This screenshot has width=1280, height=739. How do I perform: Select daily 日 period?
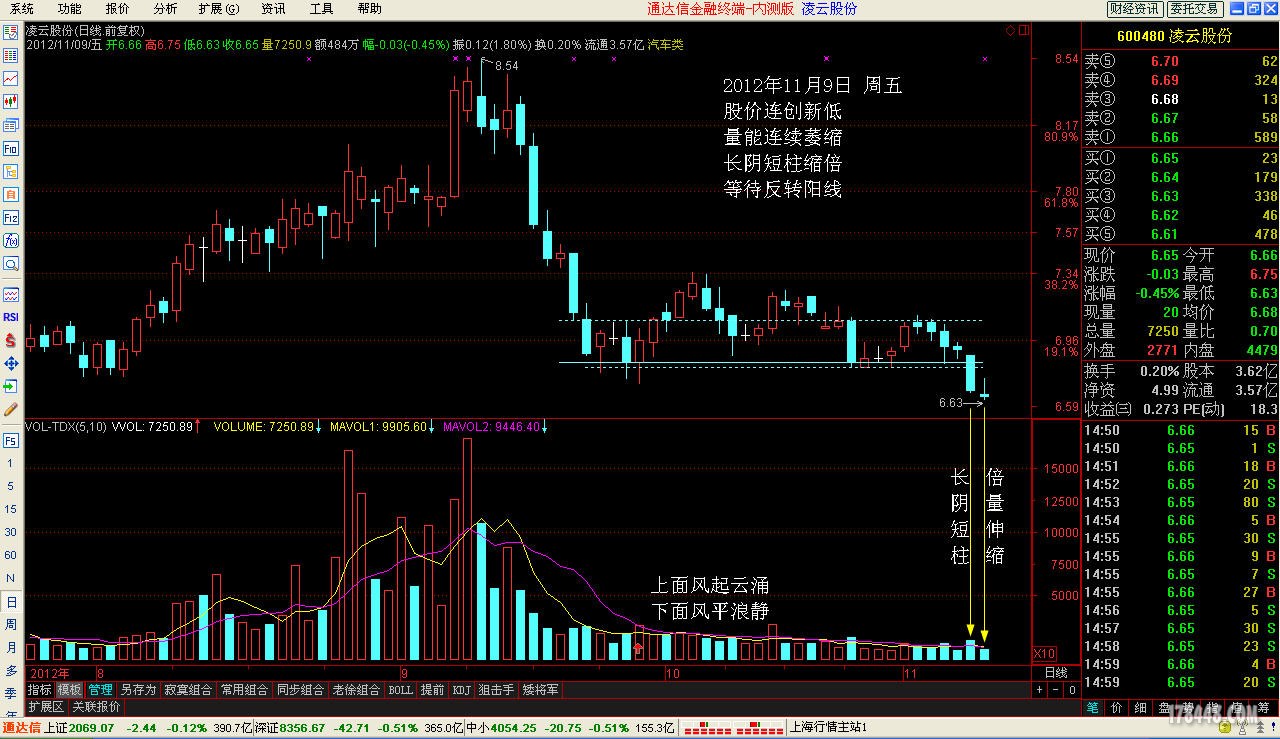pyautogui.click(x=10, y=602)
